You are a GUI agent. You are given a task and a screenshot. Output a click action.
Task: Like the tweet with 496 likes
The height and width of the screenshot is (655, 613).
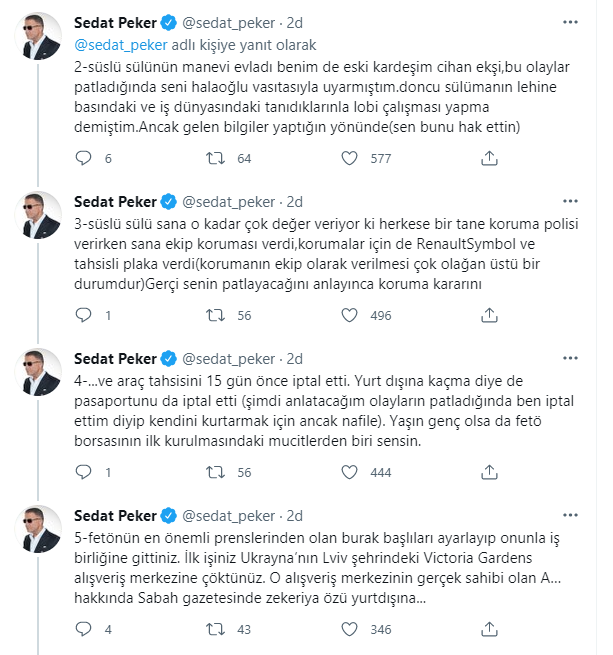point(348,315)
